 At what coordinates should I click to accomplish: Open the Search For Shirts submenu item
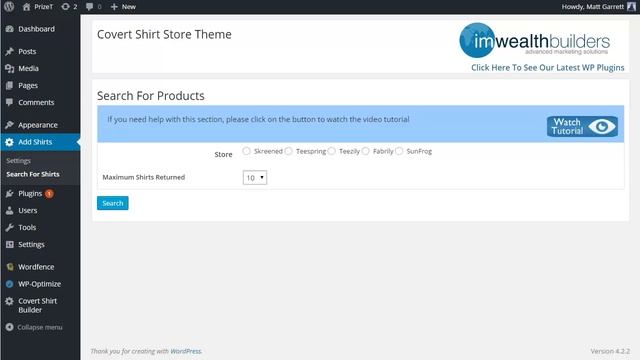click(33, 174)
